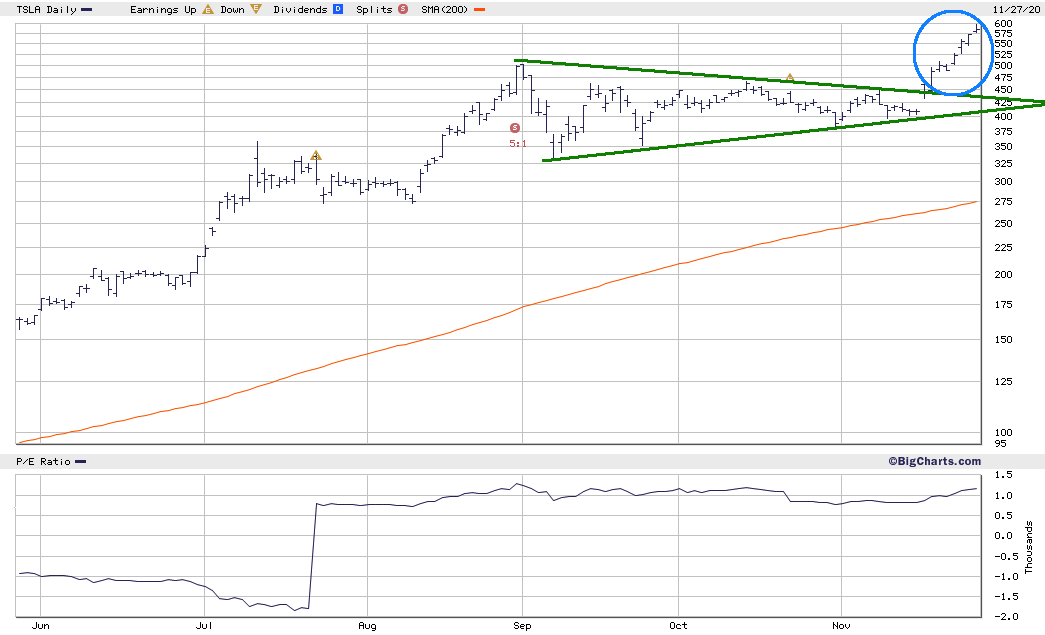Image resolution: width=1045 pixels, height=635 pixels.
Task: Click the "Oct" month axis label
Action: tap(678, 626)
